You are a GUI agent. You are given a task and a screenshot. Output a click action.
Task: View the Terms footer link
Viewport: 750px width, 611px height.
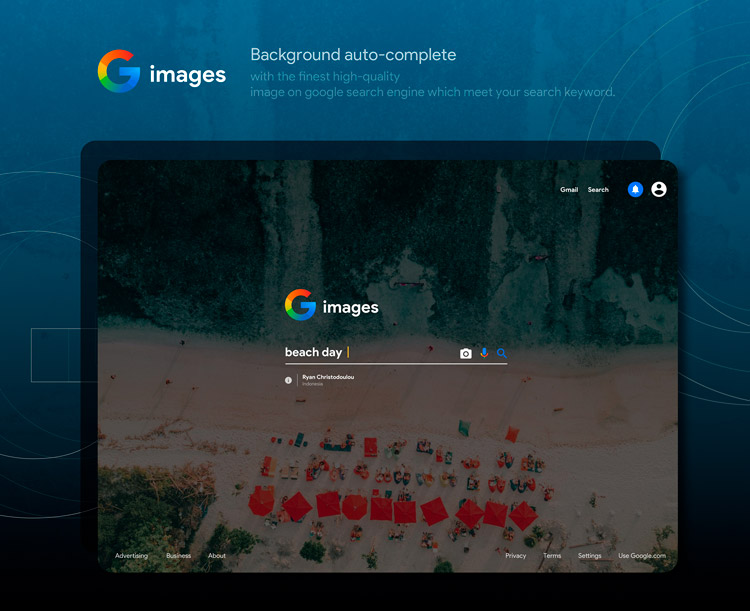(x=552, y=556)
